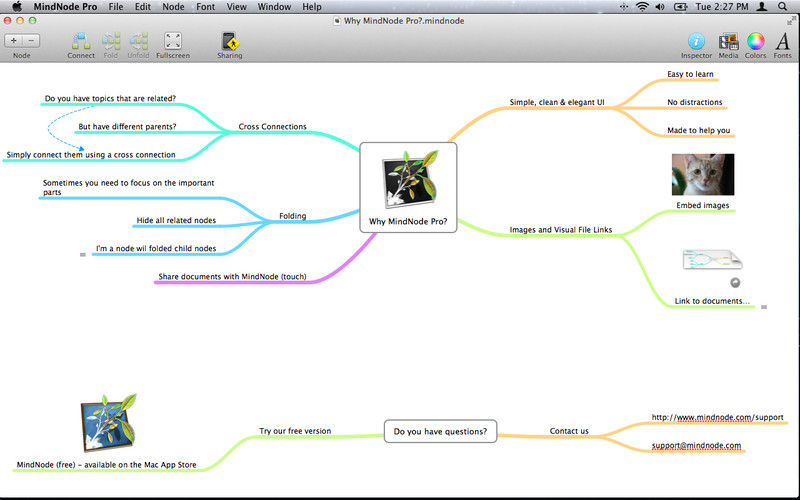The width and height of the screenshot is (800, 500).
Task: Select the 'Made to help you' node
Action: (698, 130)
